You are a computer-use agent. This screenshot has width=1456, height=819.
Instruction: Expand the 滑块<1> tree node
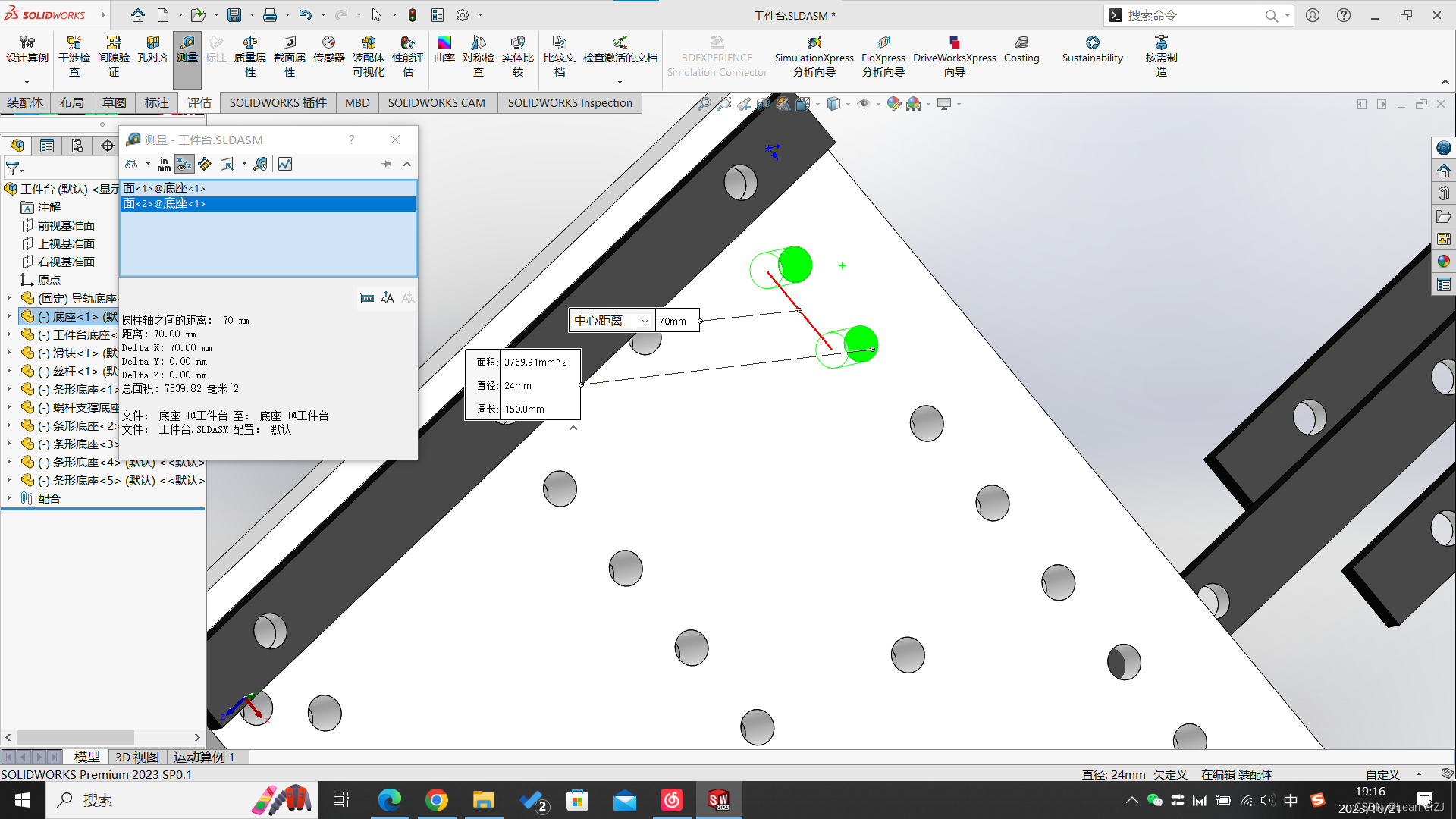tap(9, 353)
